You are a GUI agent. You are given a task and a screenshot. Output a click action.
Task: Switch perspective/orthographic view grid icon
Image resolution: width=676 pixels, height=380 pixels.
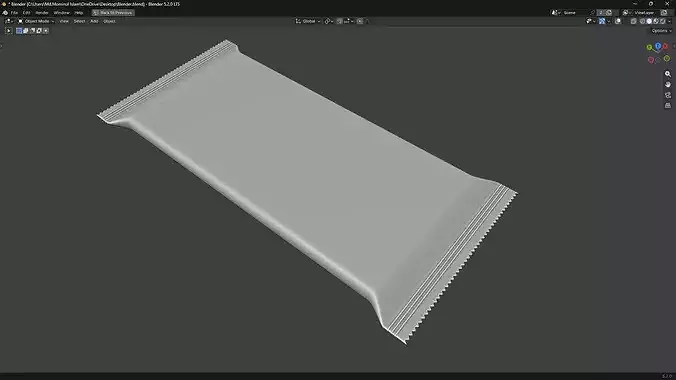tap(668, 105)
